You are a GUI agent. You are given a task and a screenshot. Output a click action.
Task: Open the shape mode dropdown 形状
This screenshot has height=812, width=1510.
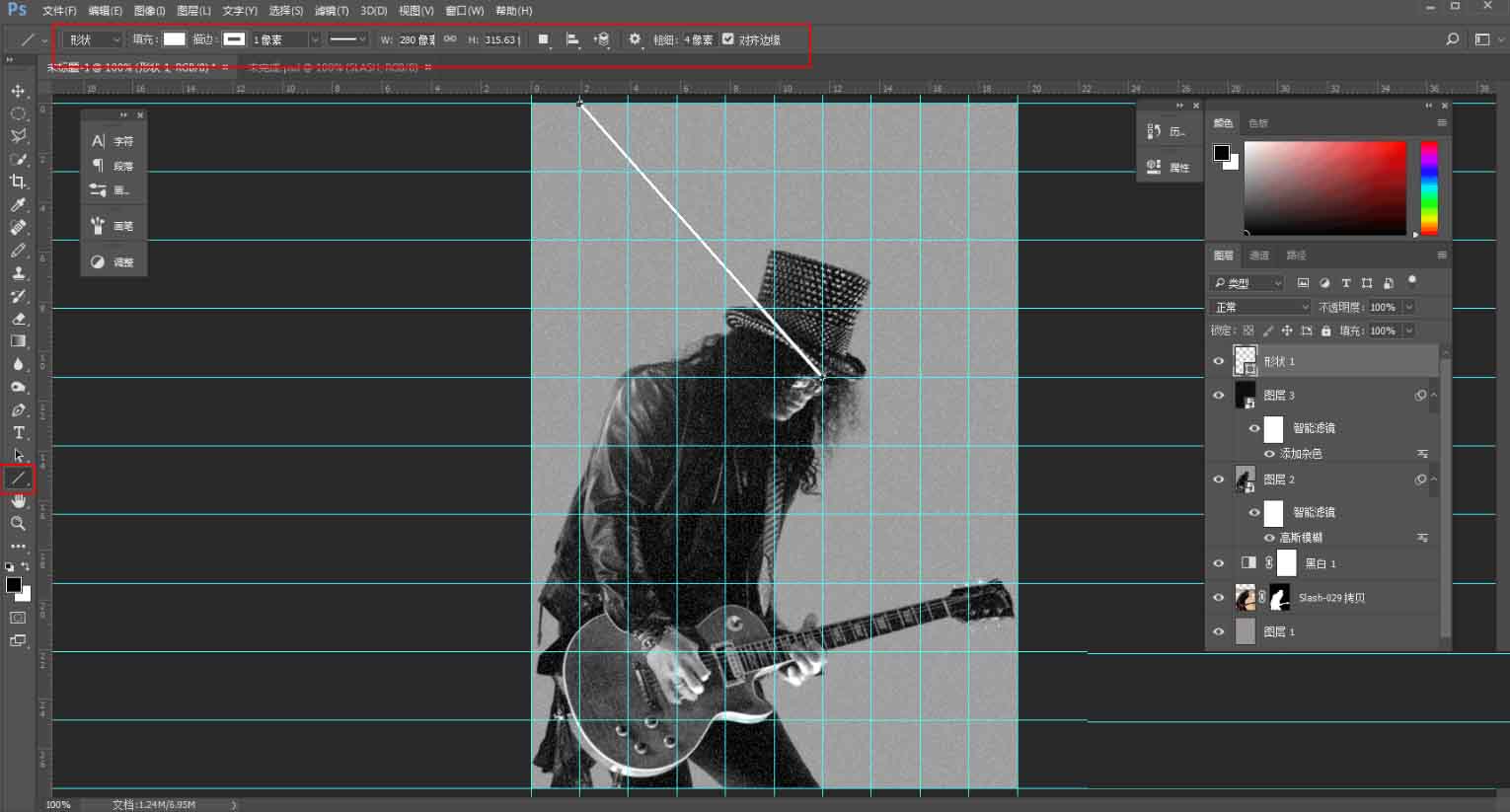(93, 39)
